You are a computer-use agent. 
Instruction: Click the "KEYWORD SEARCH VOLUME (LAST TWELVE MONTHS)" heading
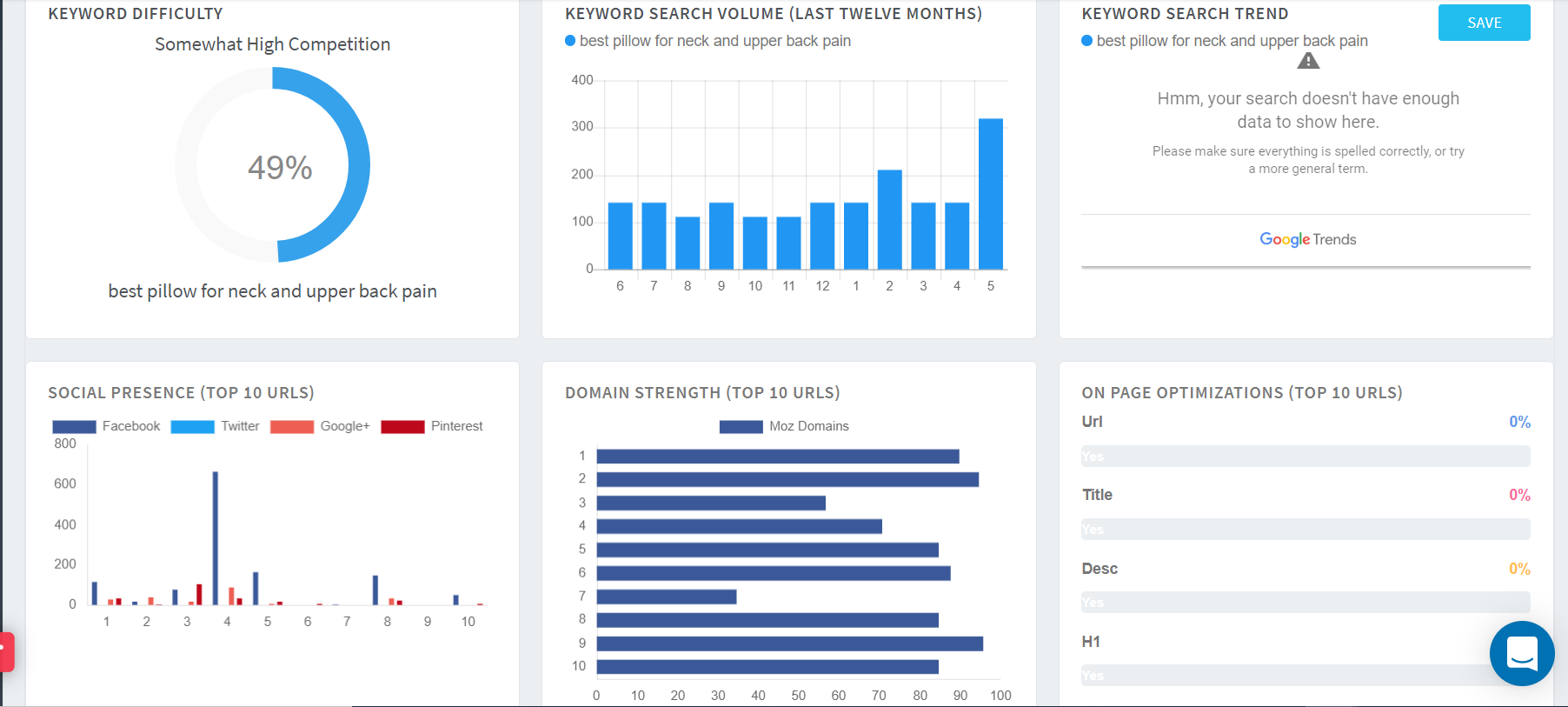click(x=774, y=14)
